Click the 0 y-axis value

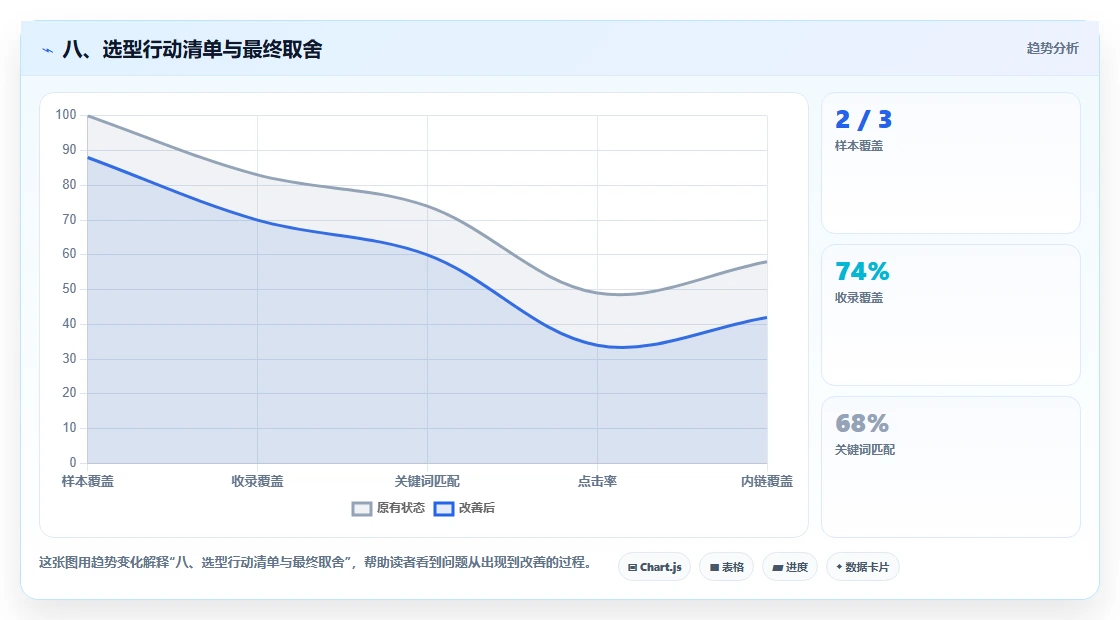tap(73, 463)
